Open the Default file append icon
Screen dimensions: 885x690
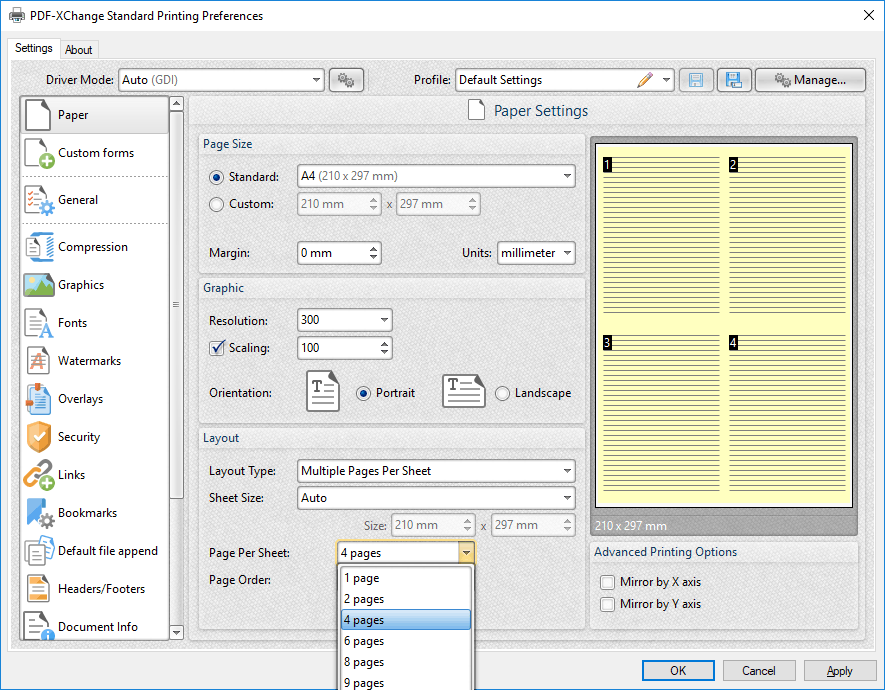39,551
